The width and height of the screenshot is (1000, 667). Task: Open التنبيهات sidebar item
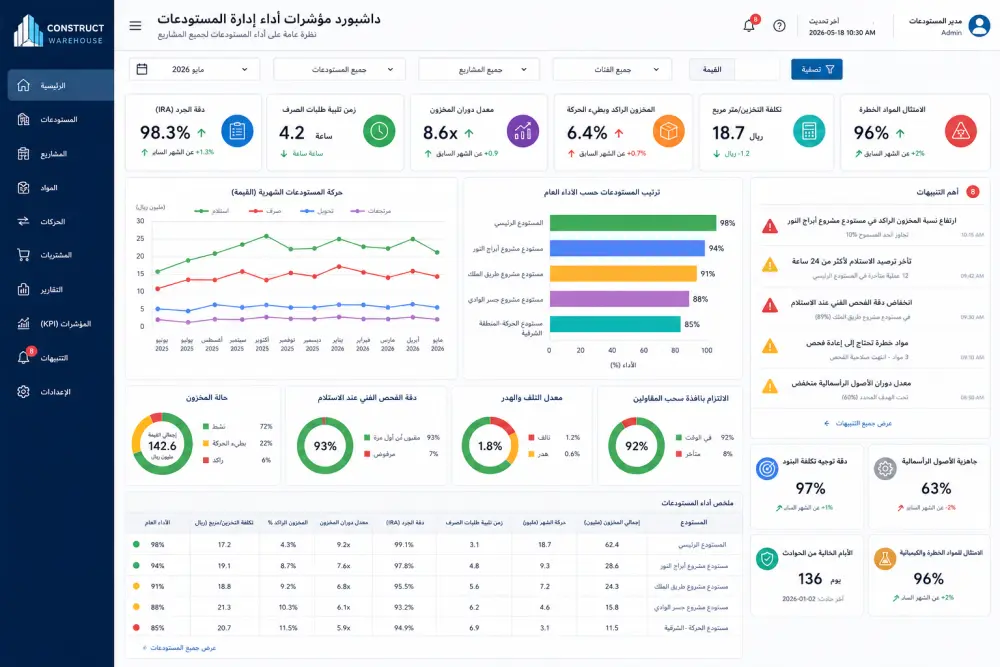(61, 358)
